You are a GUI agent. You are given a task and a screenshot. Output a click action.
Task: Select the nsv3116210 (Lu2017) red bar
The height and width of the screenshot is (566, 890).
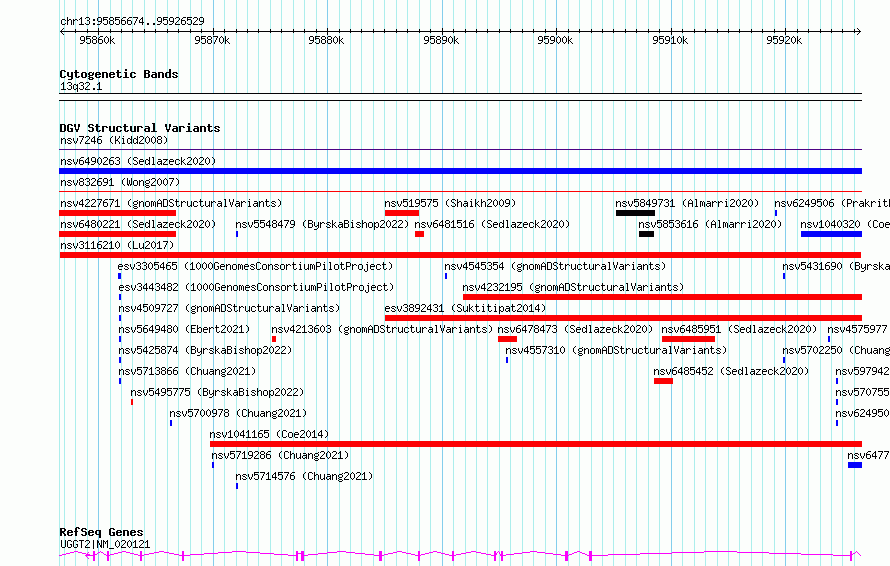click(x=460, y=255)
